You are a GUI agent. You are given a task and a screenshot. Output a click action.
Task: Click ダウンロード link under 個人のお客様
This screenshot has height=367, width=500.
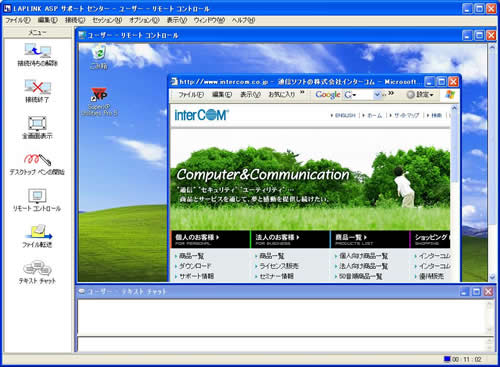[195, 266]
